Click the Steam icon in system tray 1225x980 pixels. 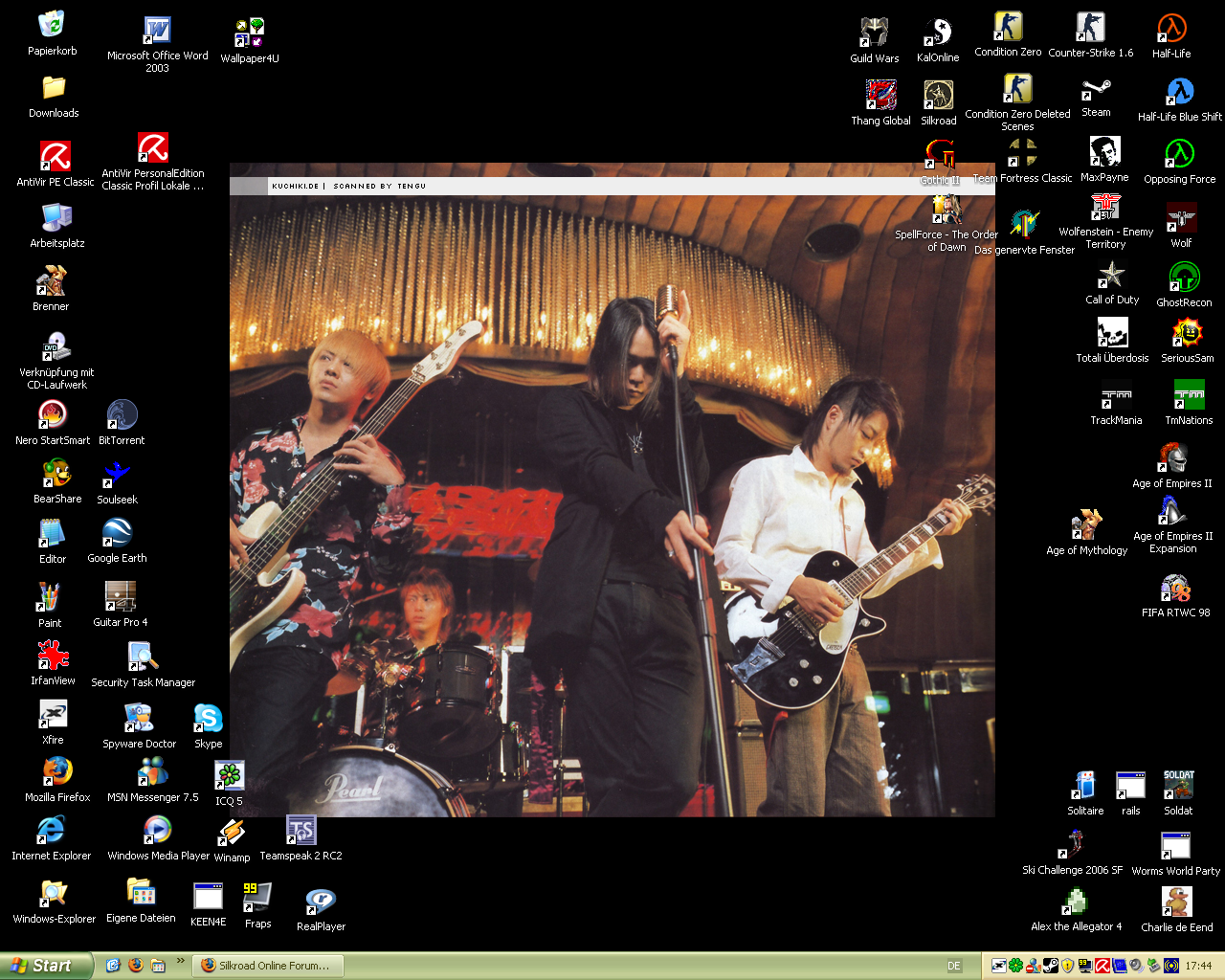point(1050,966)
